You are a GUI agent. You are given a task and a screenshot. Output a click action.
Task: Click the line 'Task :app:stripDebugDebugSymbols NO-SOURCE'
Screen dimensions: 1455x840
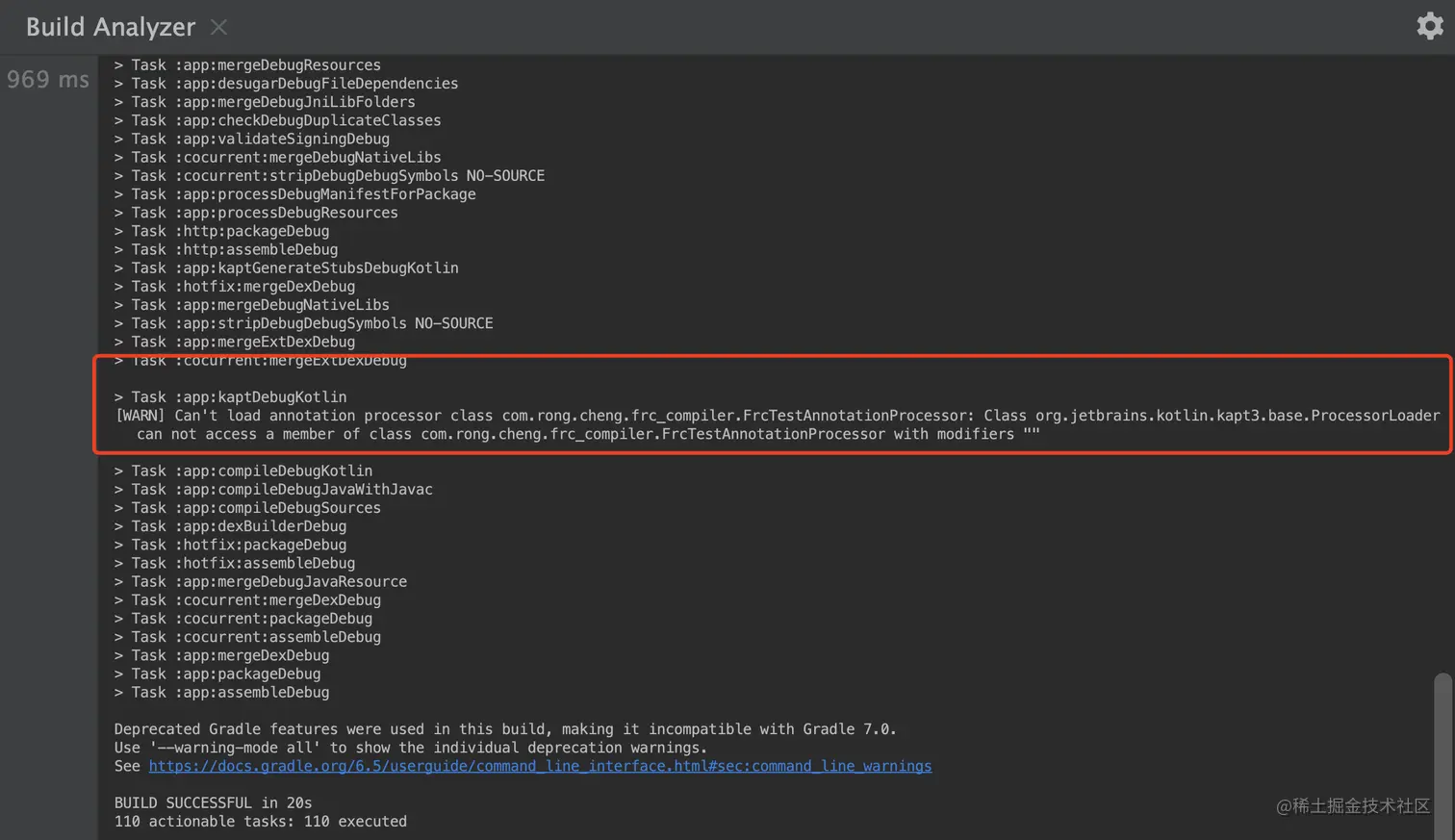[x=303, y=323]
